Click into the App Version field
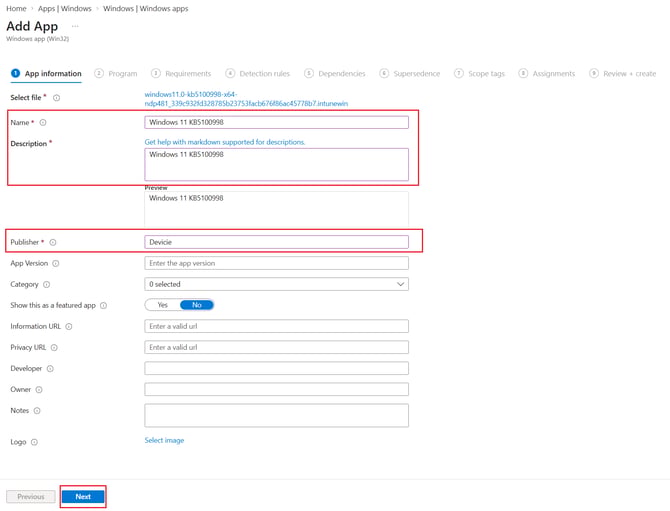Screen dimensions: 670x511 (276, 263)
